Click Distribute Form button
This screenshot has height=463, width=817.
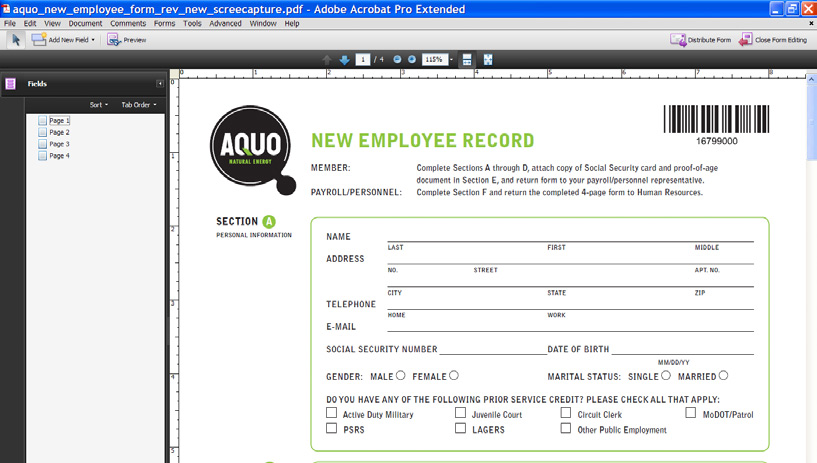(701, 40)
